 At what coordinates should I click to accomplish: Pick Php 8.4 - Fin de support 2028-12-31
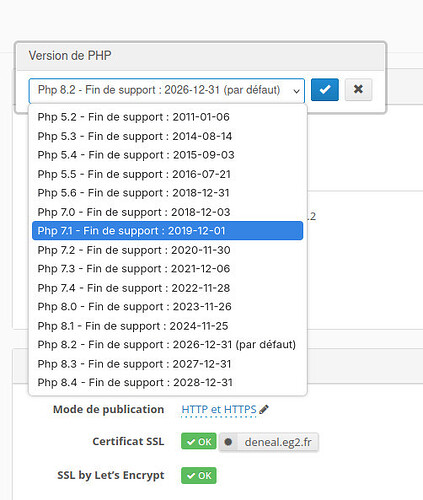pos(167,383)
